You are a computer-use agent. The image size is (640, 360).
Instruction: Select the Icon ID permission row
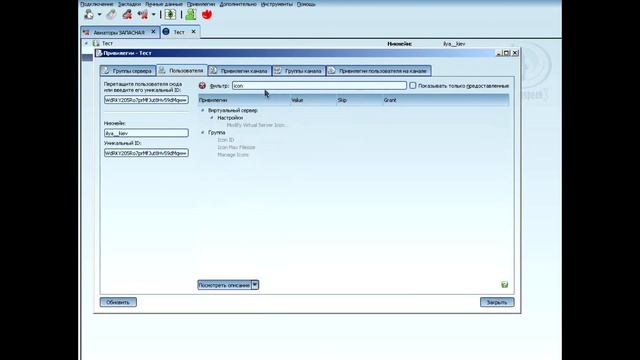226,140
